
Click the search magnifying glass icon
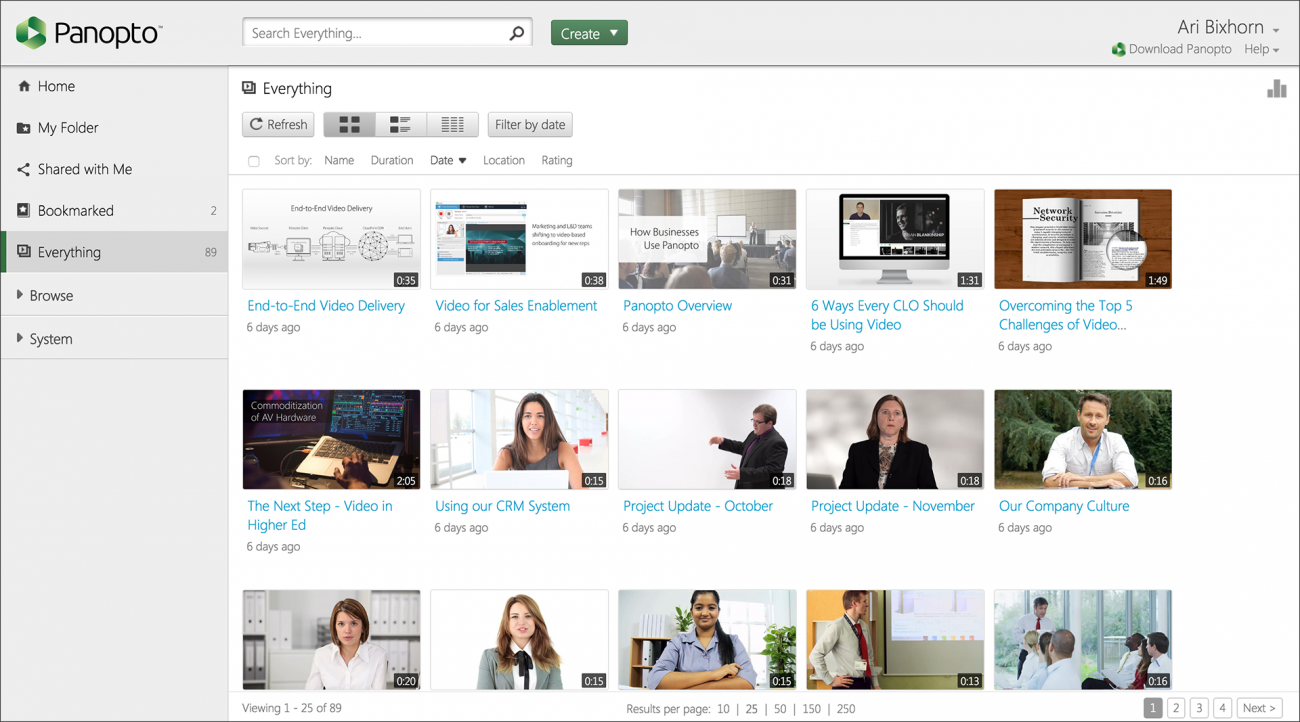pyautogui.click(x=516, y=32)
